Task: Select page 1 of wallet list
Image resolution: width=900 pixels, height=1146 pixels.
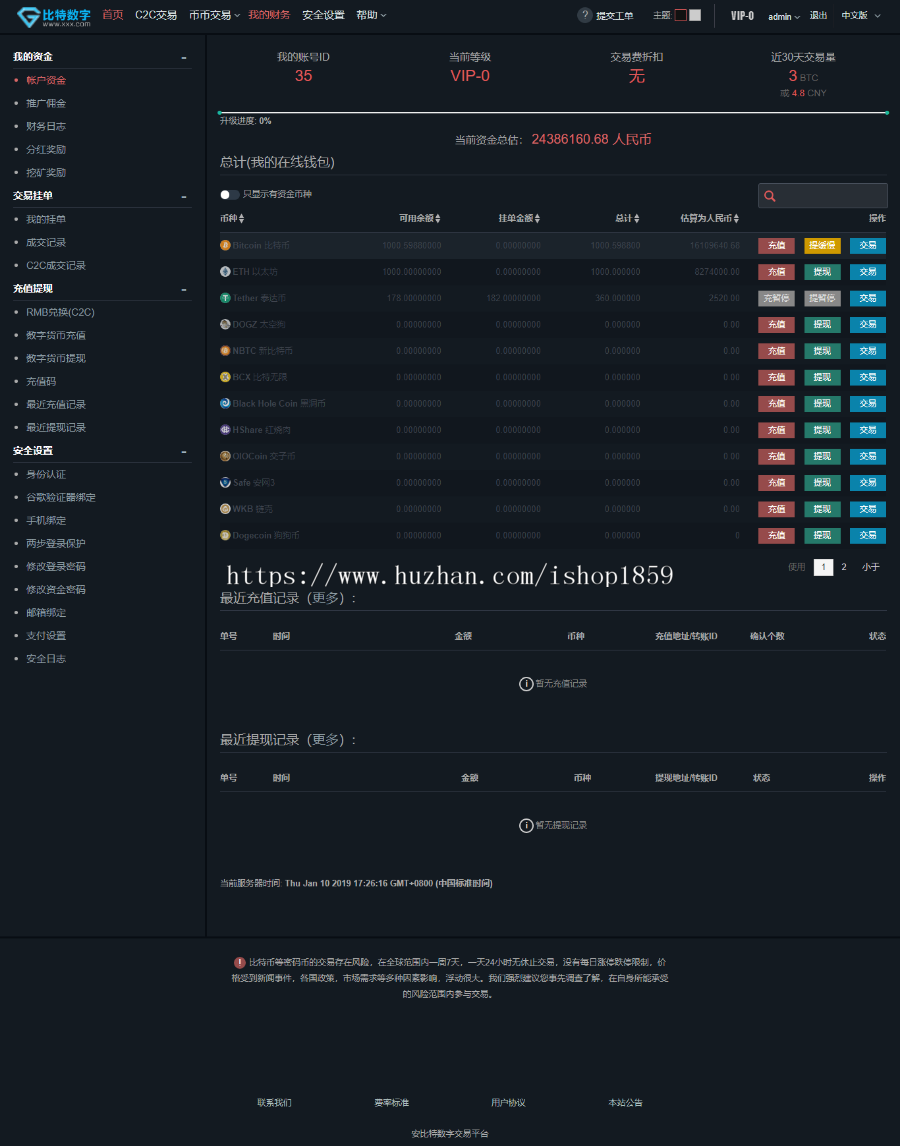Action: coord(823,567)
